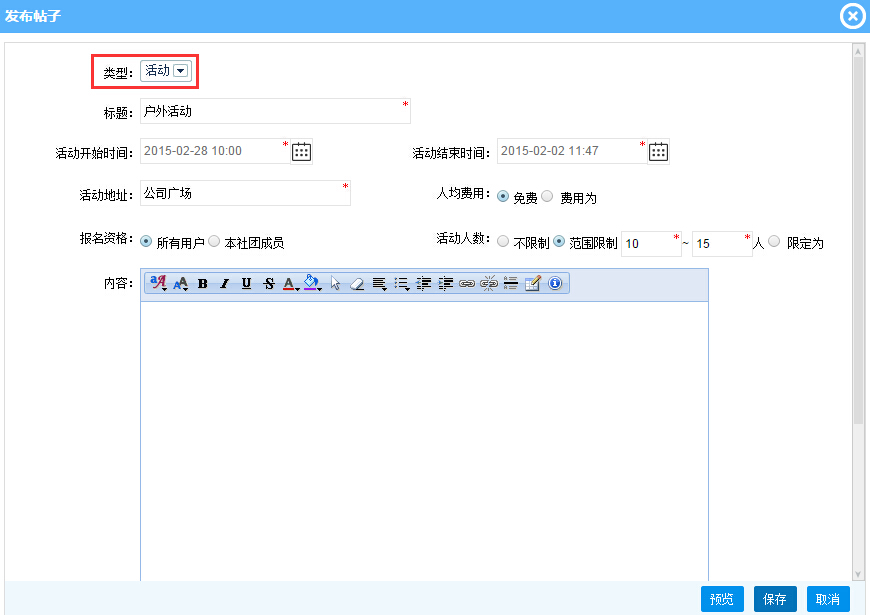
Task: Open the text color picker
Action: pos(290,284)
